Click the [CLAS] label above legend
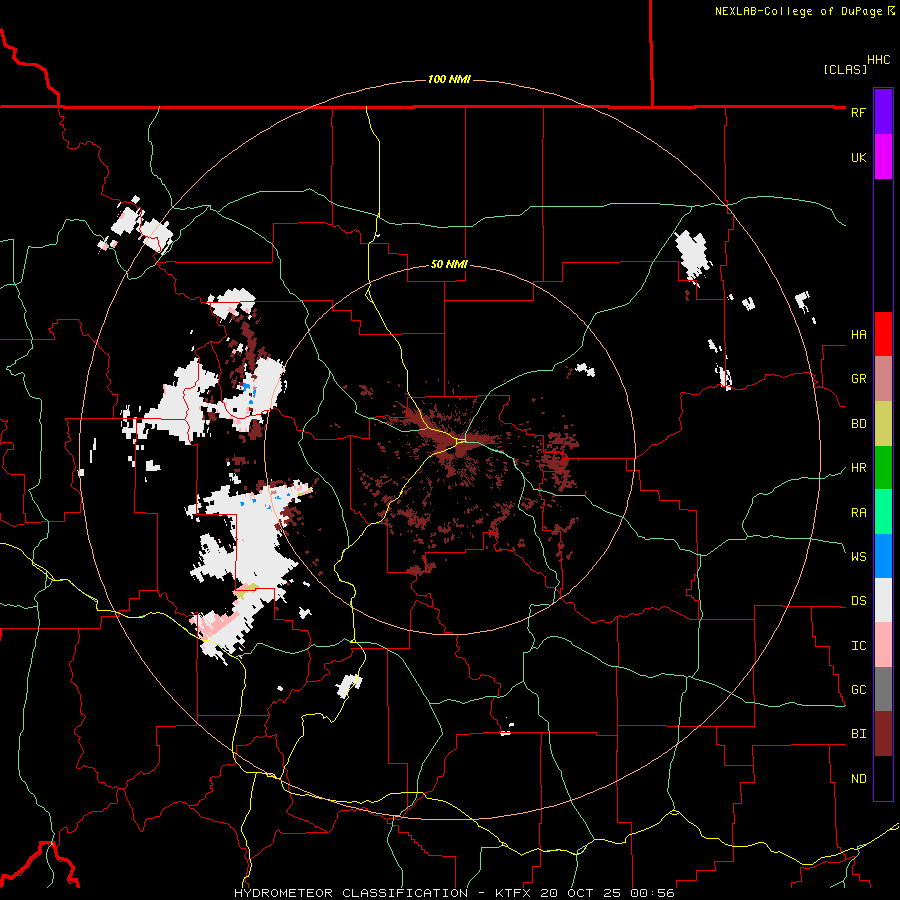This screenshot has height=900, width=900. [845, 69]
